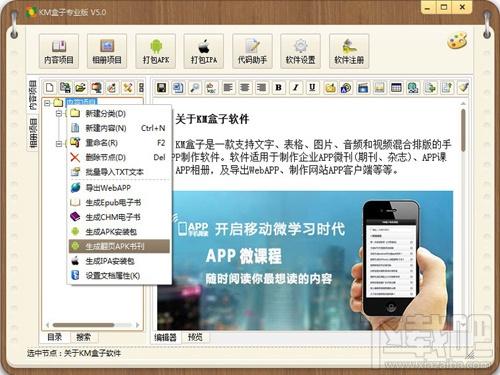
Task: Click the insert table icon
Action: click(x=396, y=88)
